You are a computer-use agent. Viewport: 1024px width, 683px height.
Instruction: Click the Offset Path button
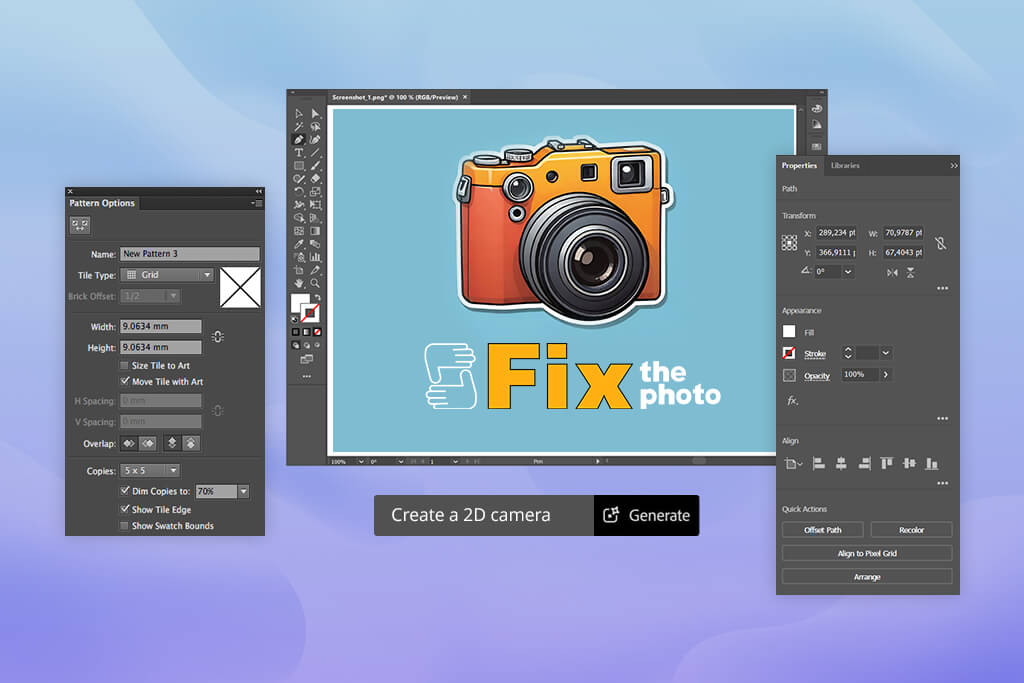pyautogui.click(x=823, y=530)
